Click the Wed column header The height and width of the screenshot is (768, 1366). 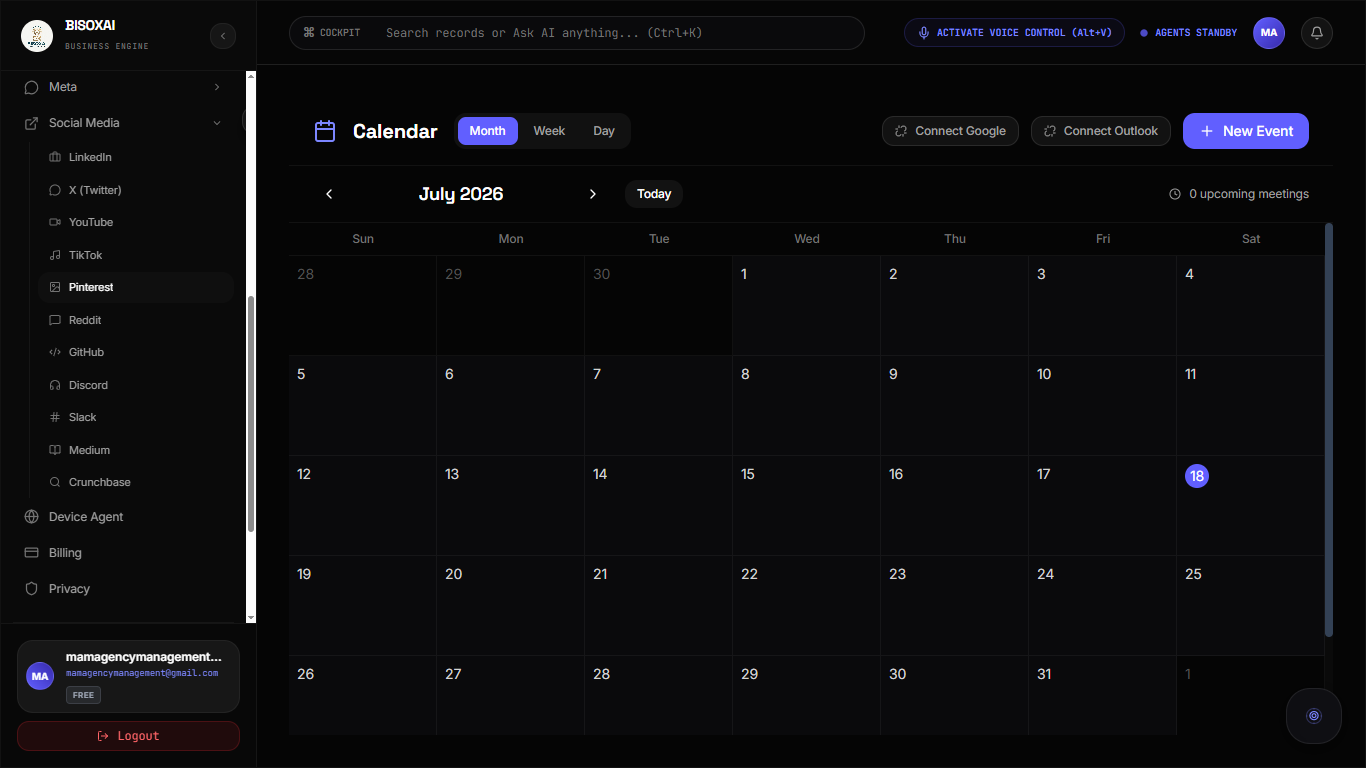coord(807,239)
